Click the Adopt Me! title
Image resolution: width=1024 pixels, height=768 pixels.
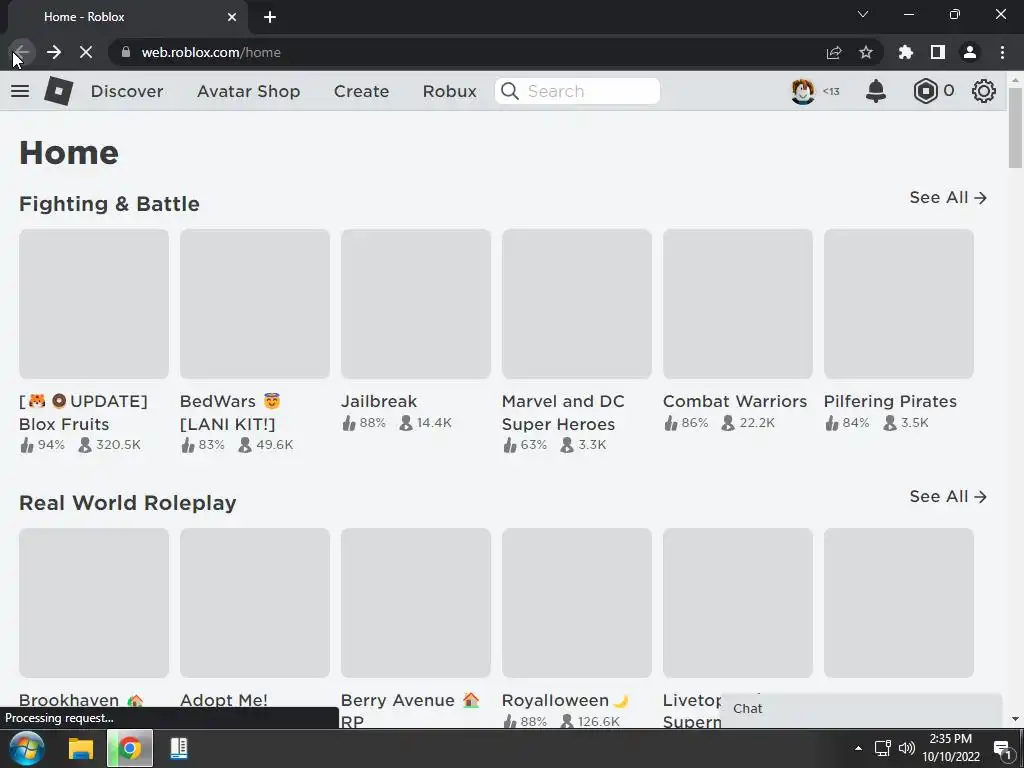(224, 700)
